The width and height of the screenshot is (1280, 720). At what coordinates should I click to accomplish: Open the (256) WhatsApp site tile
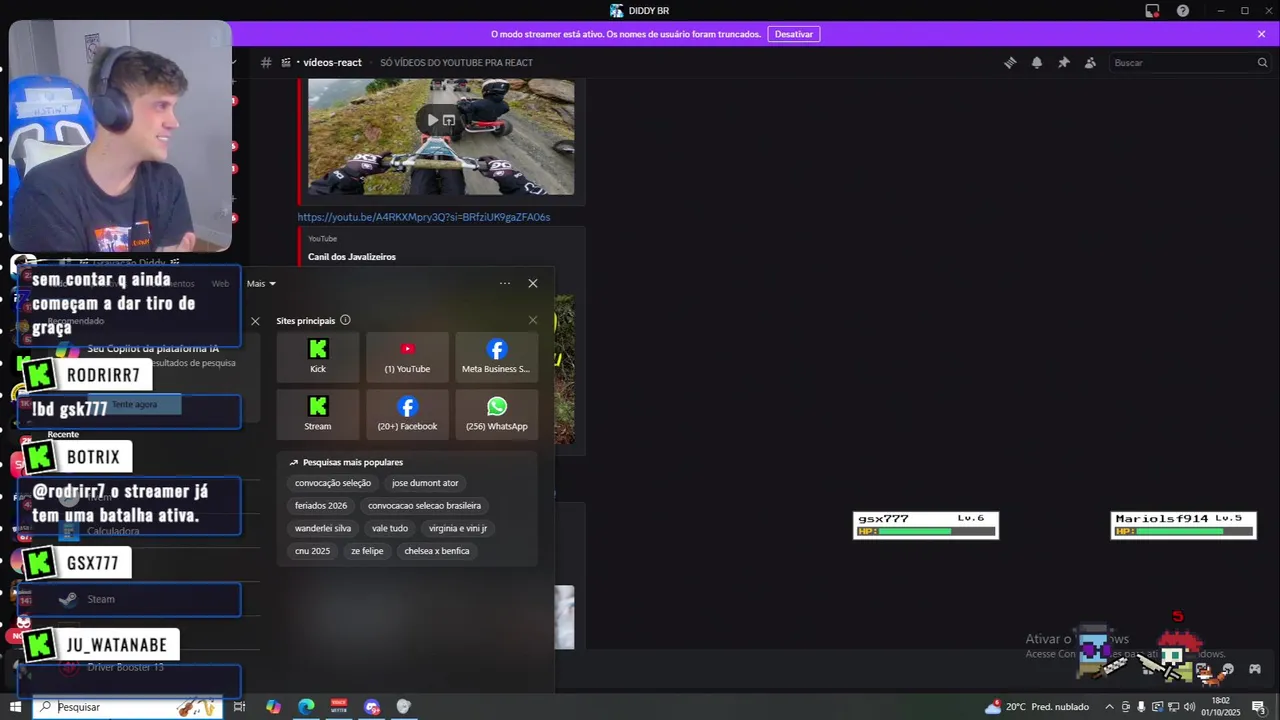click(x=496, y=414)
